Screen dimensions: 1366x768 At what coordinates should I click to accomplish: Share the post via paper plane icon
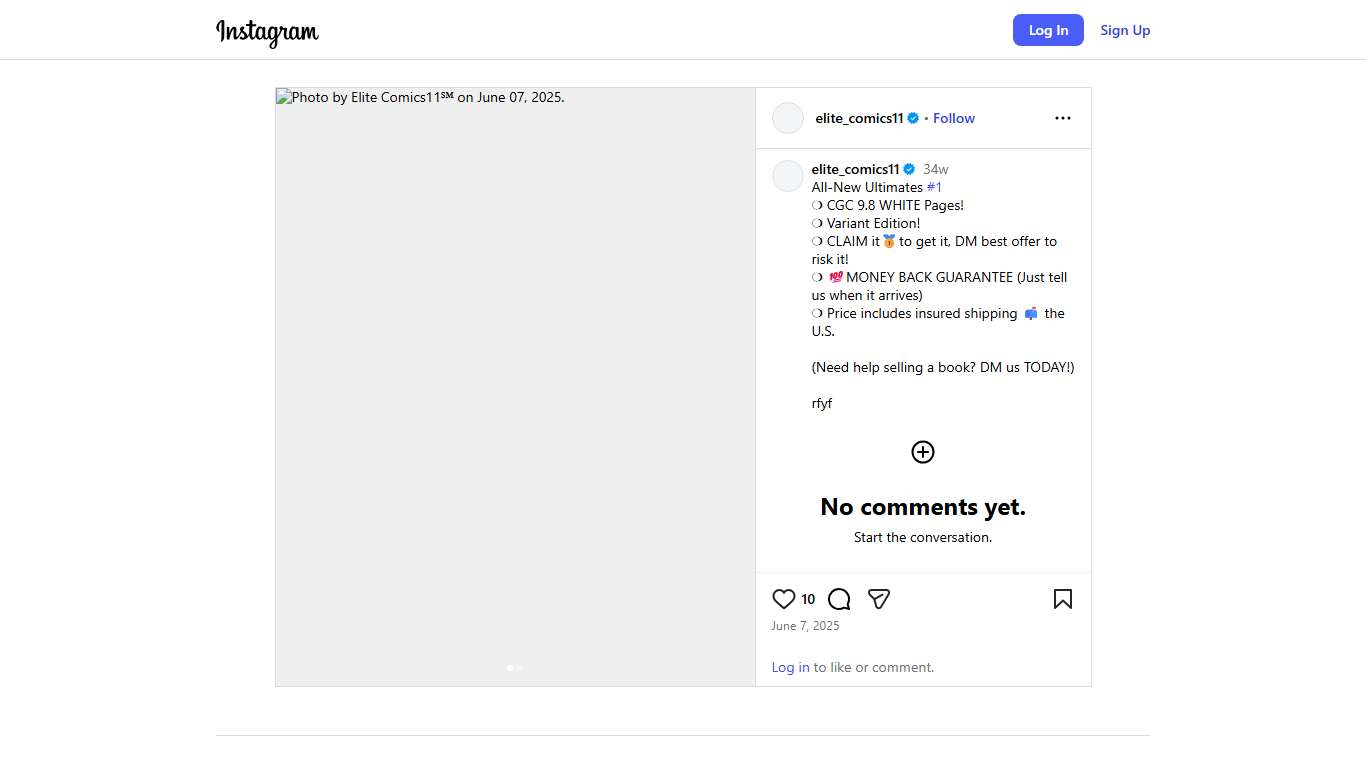tap(879, 599)
